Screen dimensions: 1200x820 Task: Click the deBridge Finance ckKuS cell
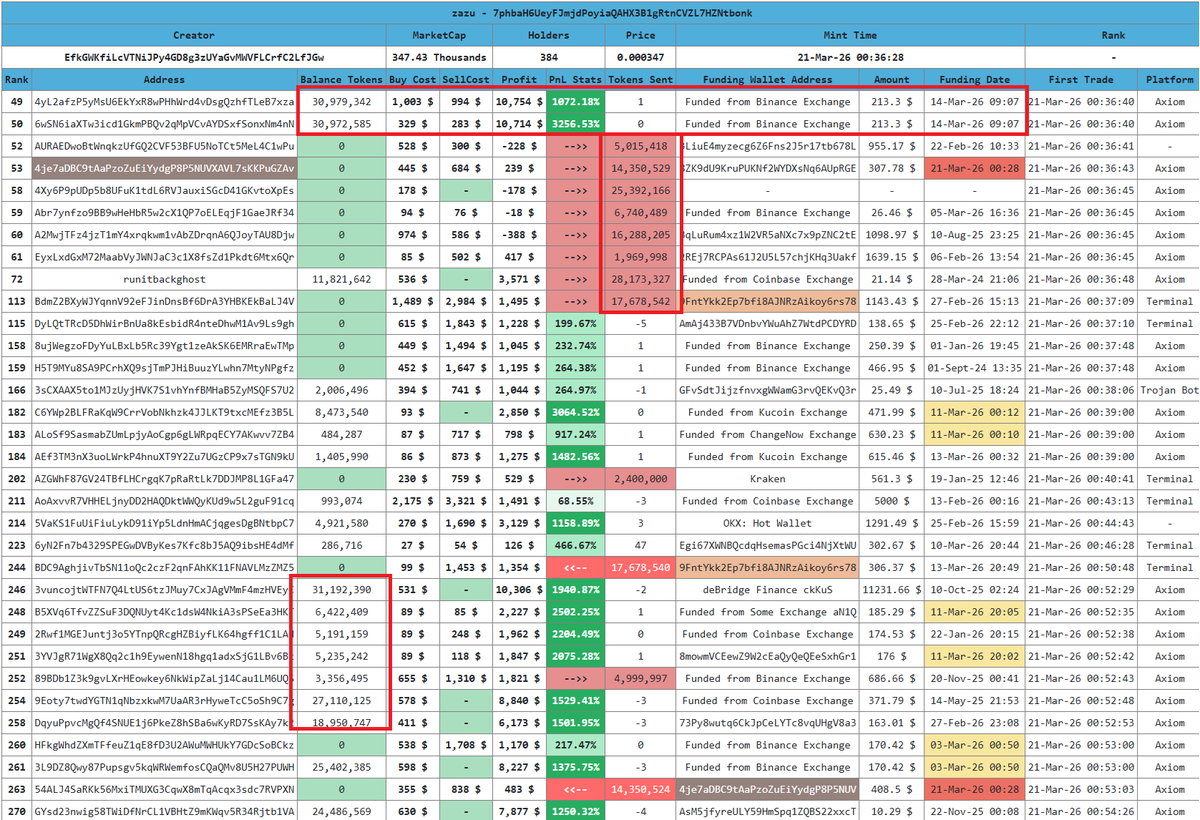768,590
